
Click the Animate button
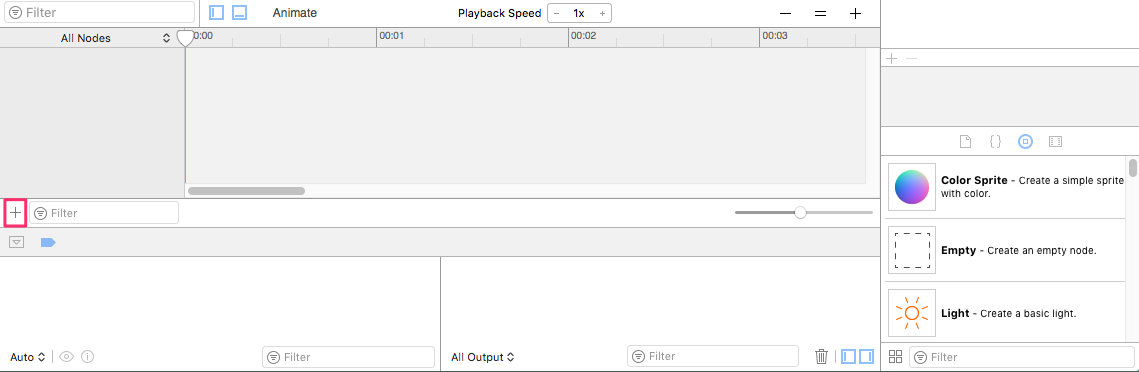coord(295,13)
